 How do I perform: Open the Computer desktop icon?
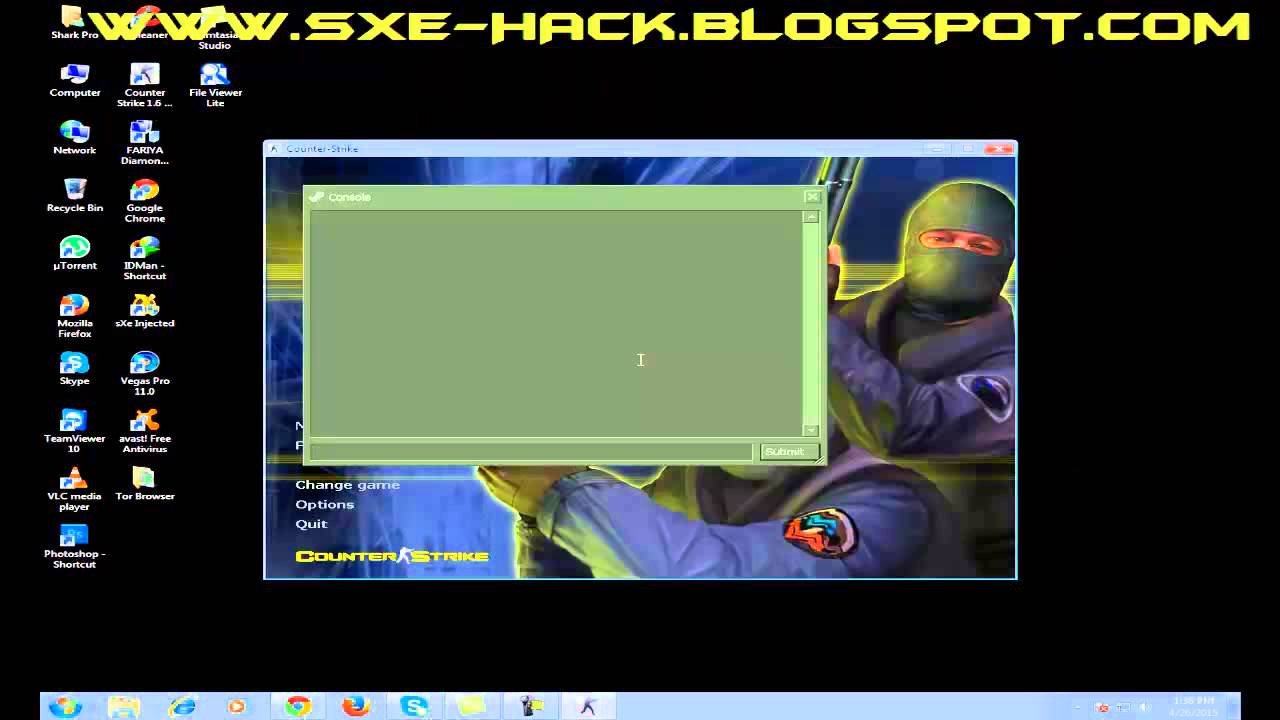[x=75, y=81]
